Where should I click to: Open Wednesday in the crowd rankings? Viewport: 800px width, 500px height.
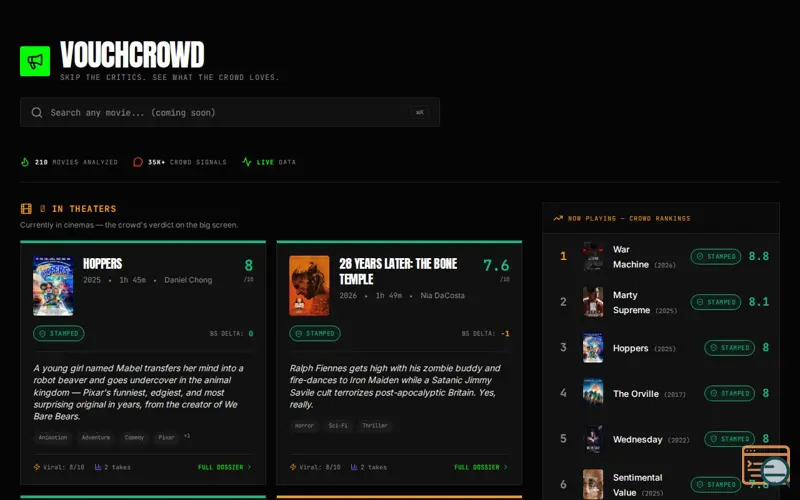tap(661, 439)
